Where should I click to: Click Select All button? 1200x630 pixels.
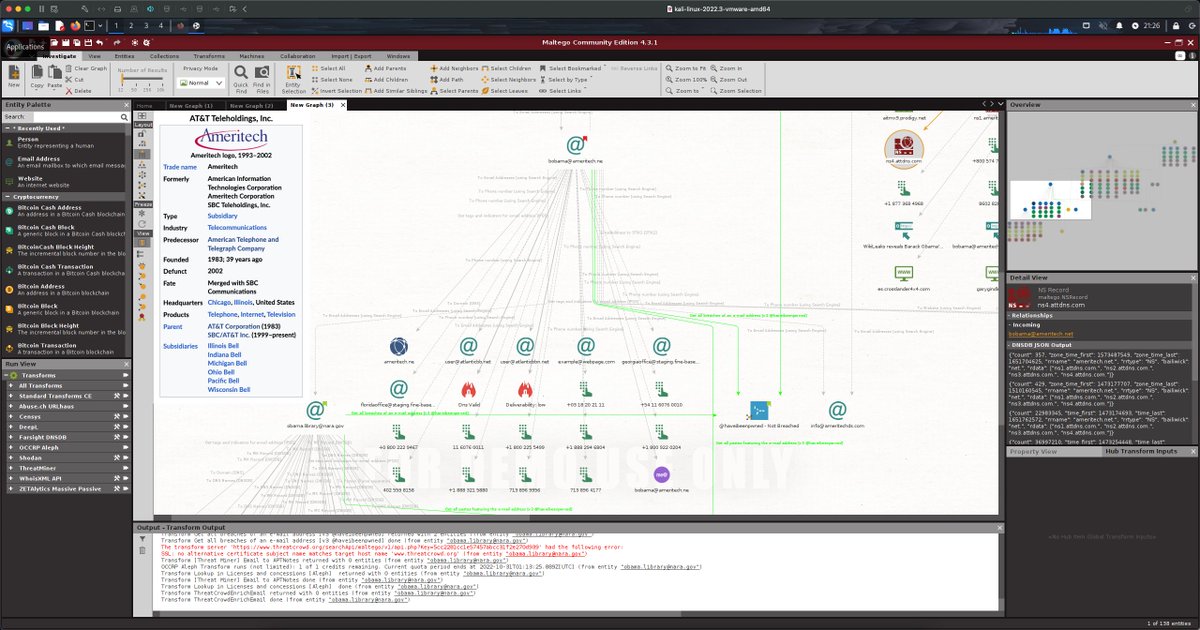pos(333,68)
